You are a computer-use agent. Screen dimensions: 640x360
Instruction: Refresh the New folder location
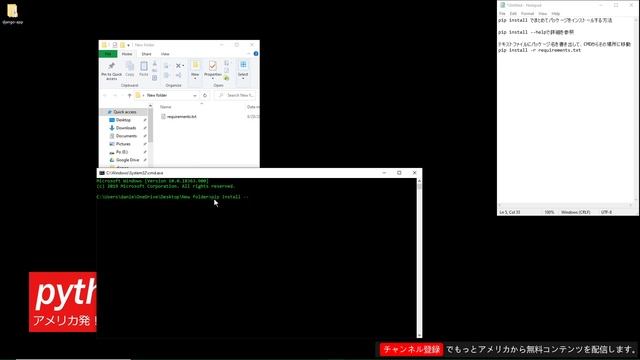(x=205, y=95)
